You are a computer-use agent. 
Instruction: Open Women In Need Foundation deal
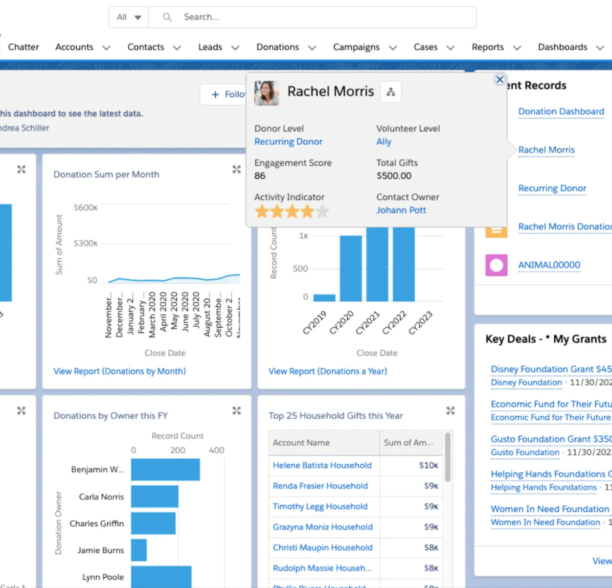551,509
